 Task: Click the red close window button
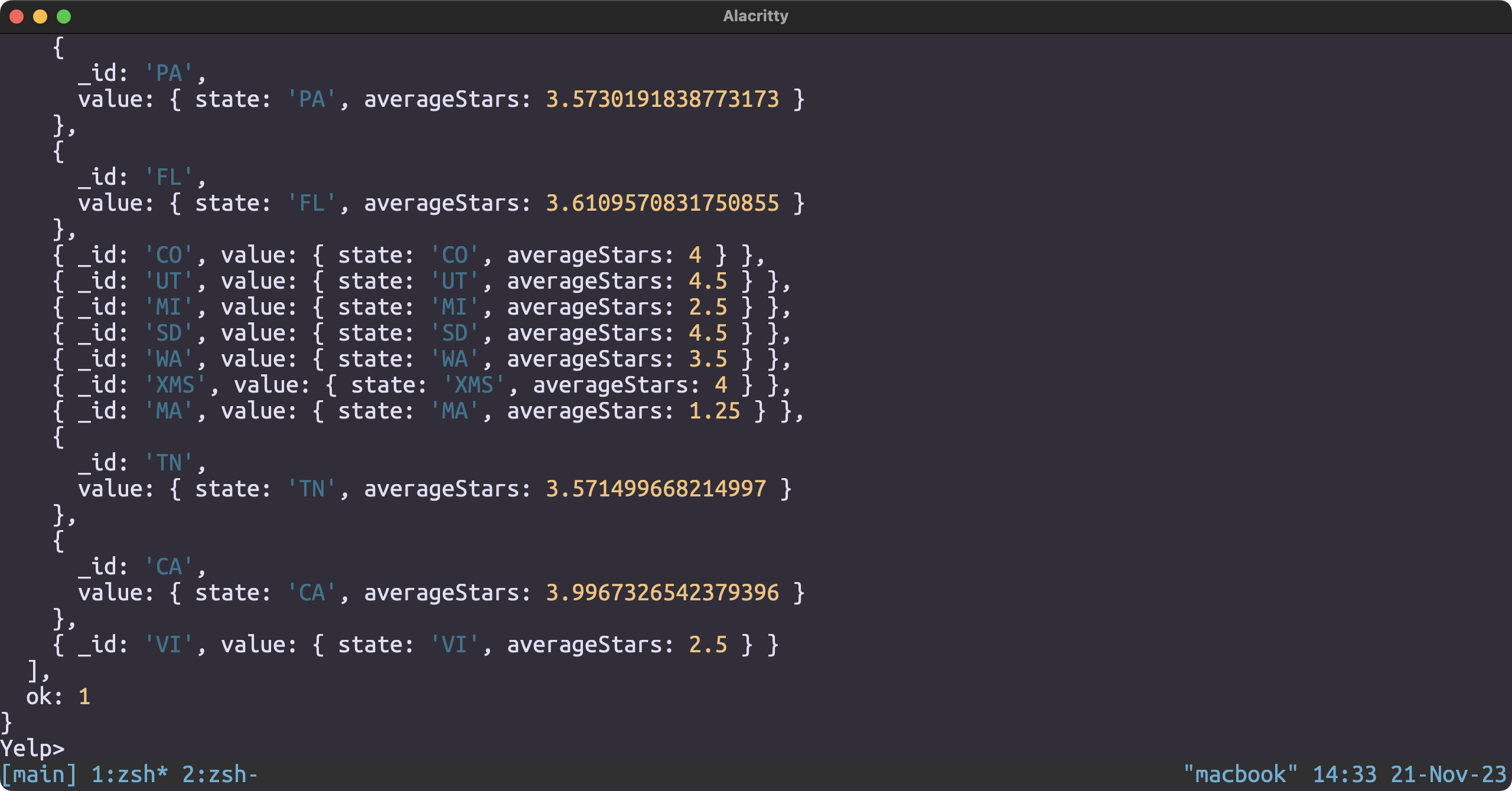coord(17,17)
